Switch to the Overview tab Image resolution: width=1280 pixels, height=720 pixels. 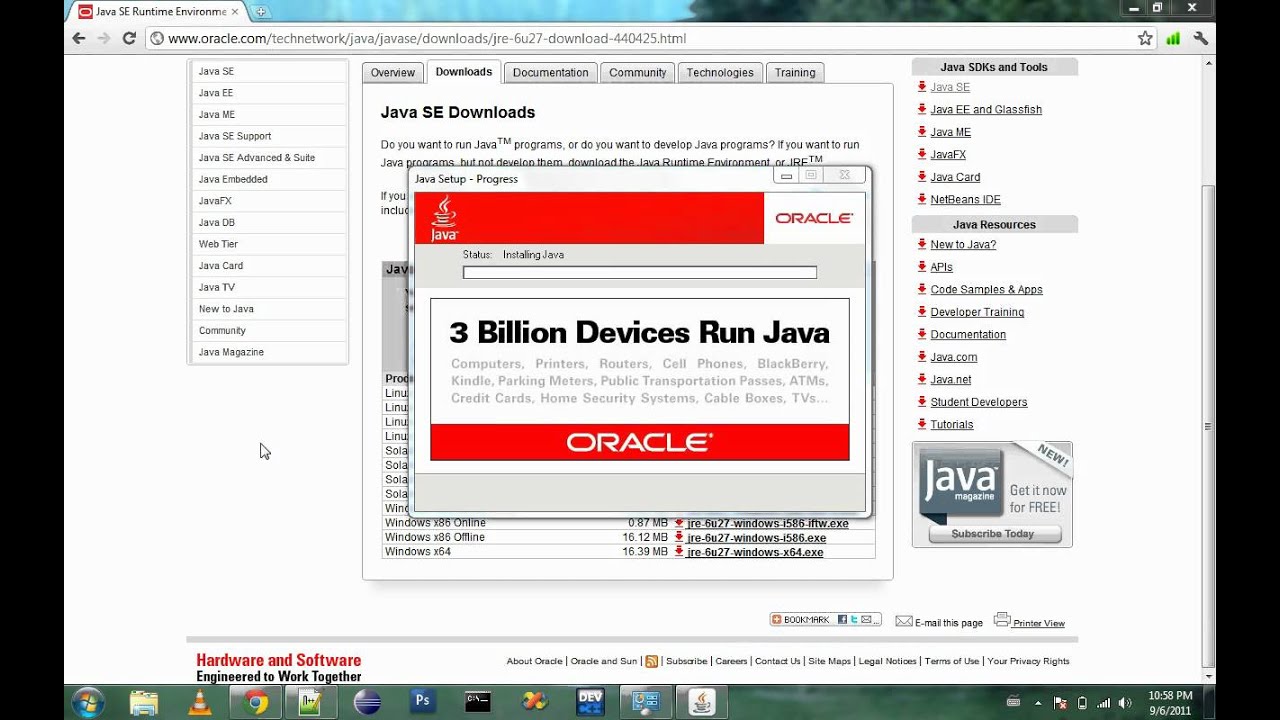tap(393, 72)
